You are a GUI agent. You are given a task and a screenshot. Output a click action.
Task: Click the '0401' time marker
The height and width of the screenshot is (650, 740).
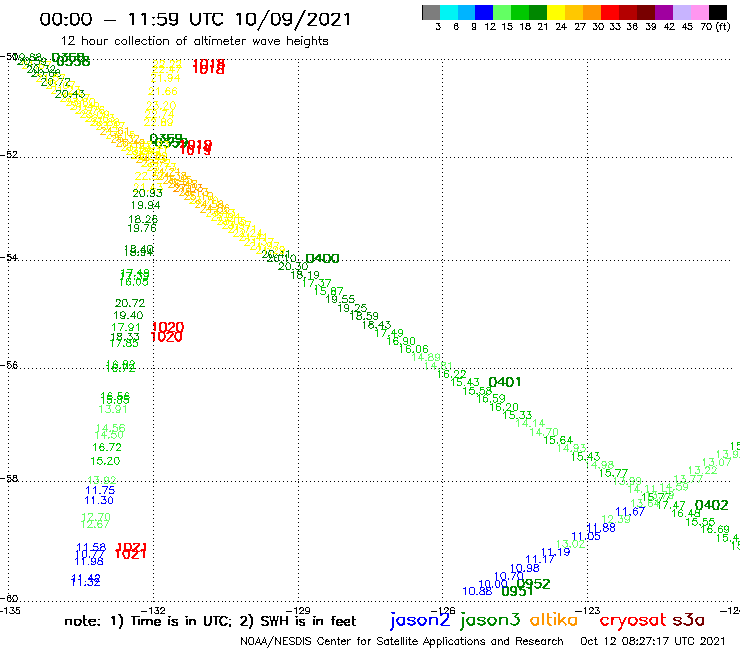(505, 382)
